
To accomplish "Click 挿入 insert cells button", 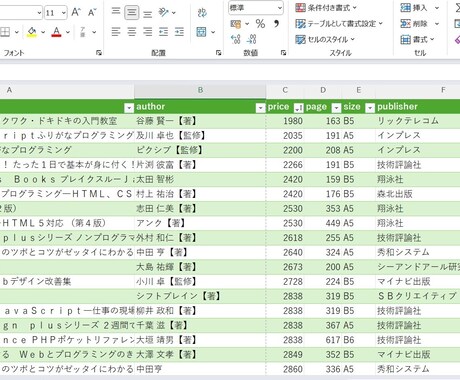I will pyautogui.click(x=414, y=8).
